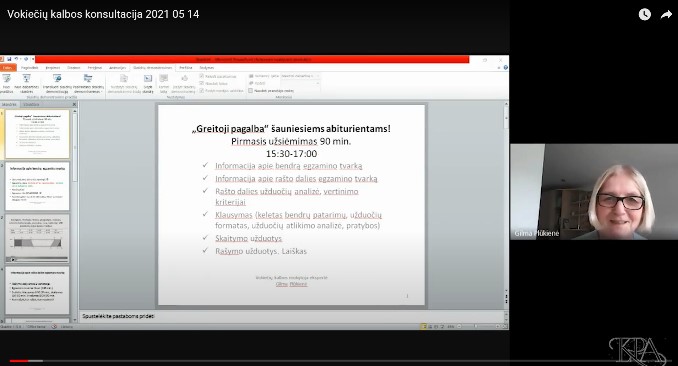Click the Undo icon in quick access toolbar
The image size is (678, 366).
pyautogui.click(x=16, y=59)
